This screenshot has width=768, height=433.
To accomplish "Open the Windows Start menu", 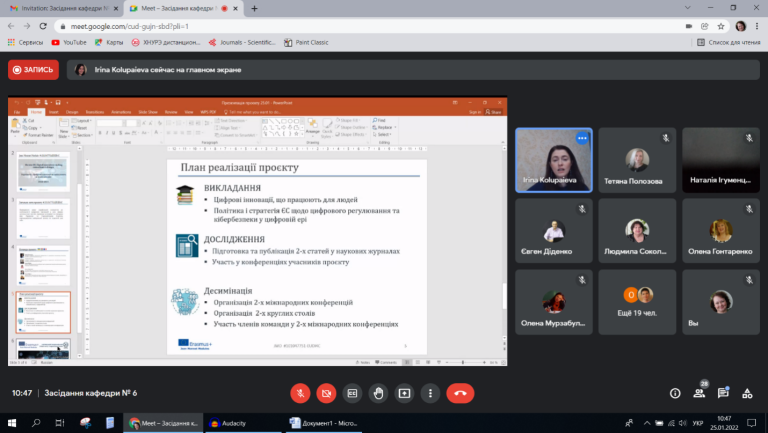I will (x=12, y=423).
